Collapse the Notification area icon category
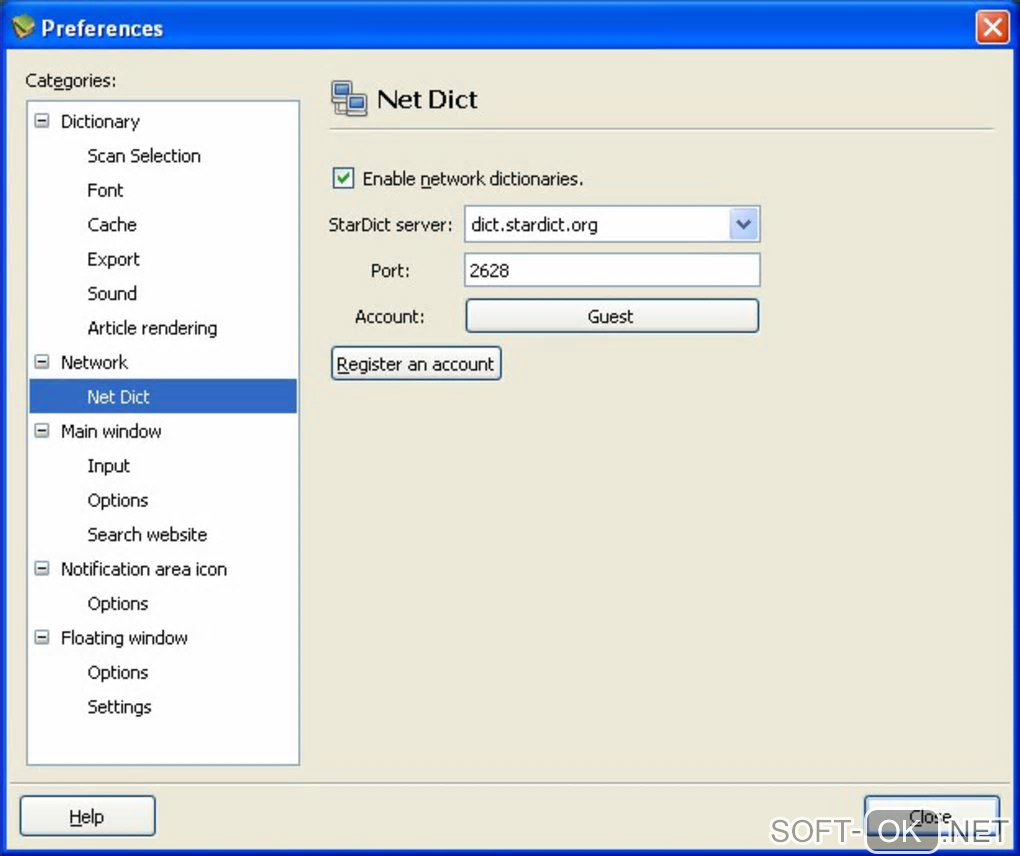The width and height of the screenshot is (1020, 856). pos(42,568)
